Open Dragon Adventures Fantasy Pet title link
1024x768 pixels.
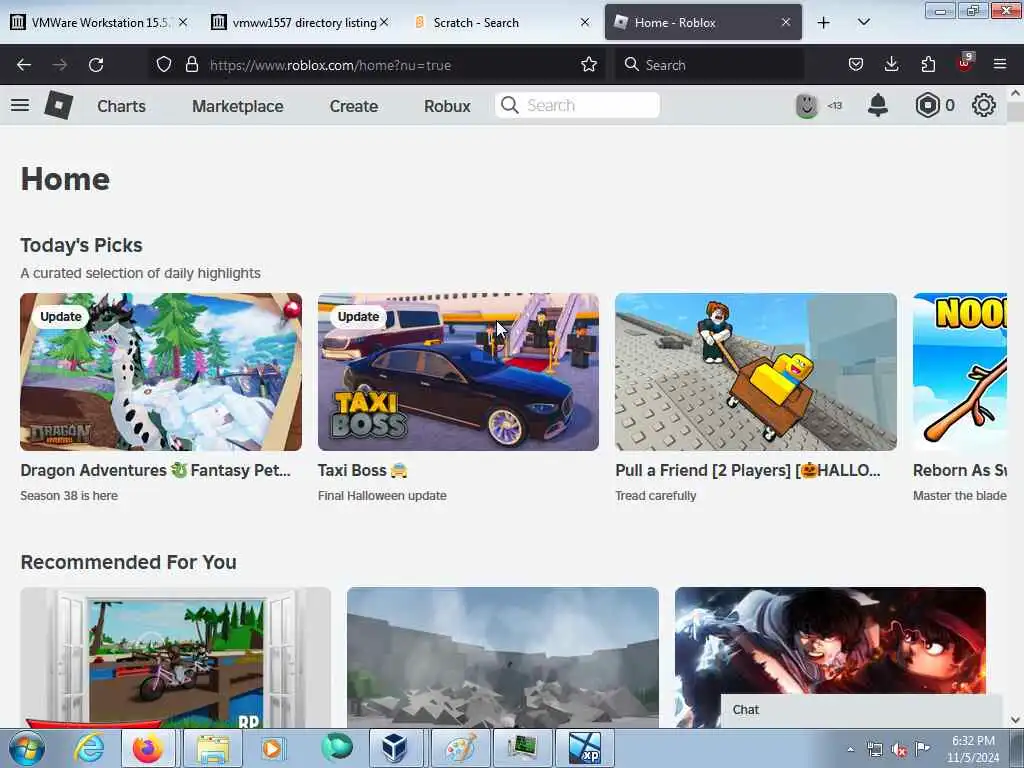(x=155, y=470)
